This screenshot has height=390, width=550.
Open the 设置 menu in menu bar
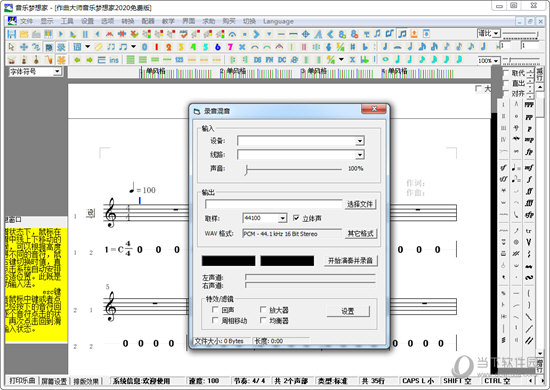click(87, 21)
